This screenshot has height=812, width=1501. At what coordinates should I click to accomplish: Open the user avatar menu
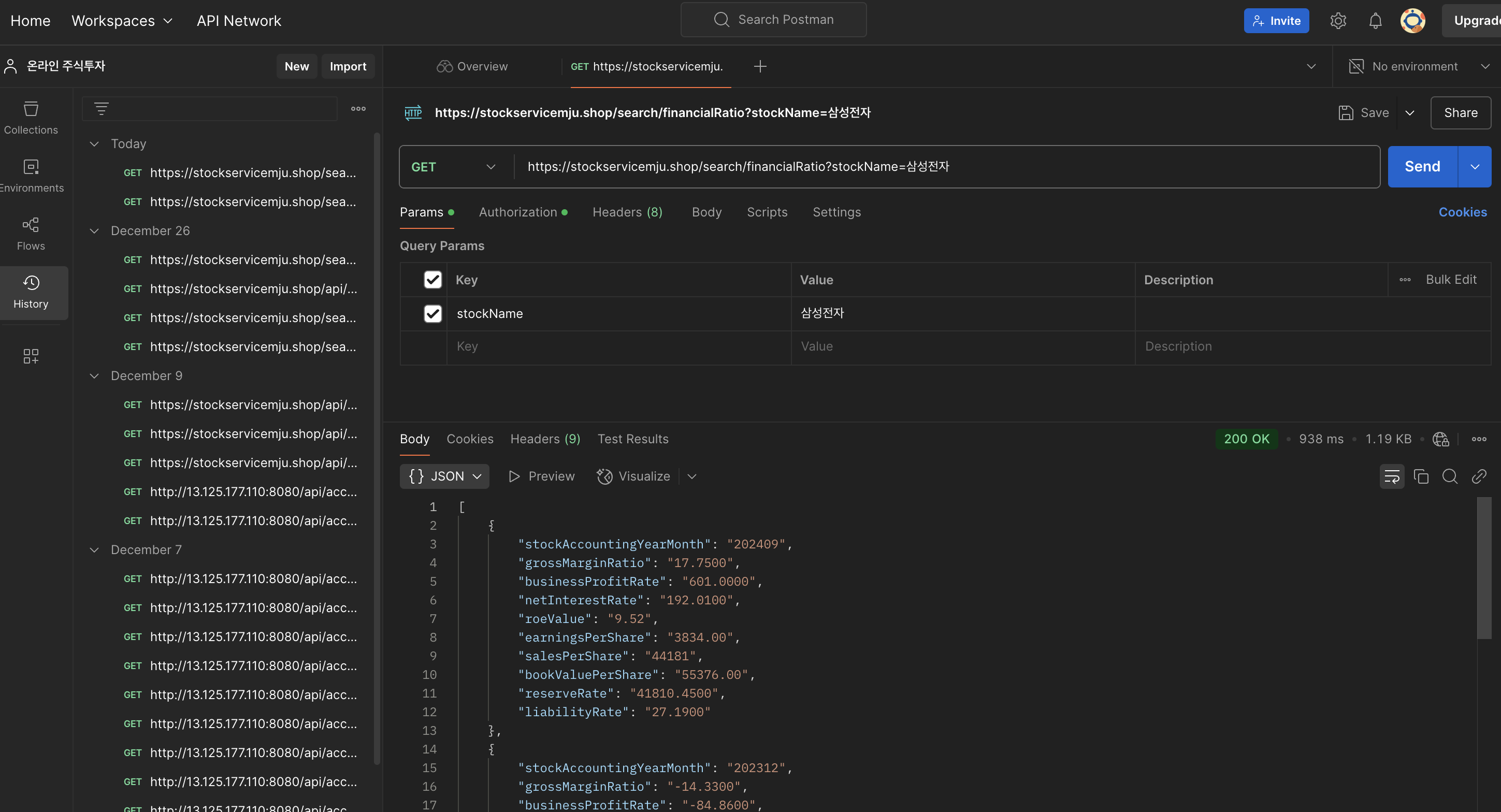click(1412, 20)
